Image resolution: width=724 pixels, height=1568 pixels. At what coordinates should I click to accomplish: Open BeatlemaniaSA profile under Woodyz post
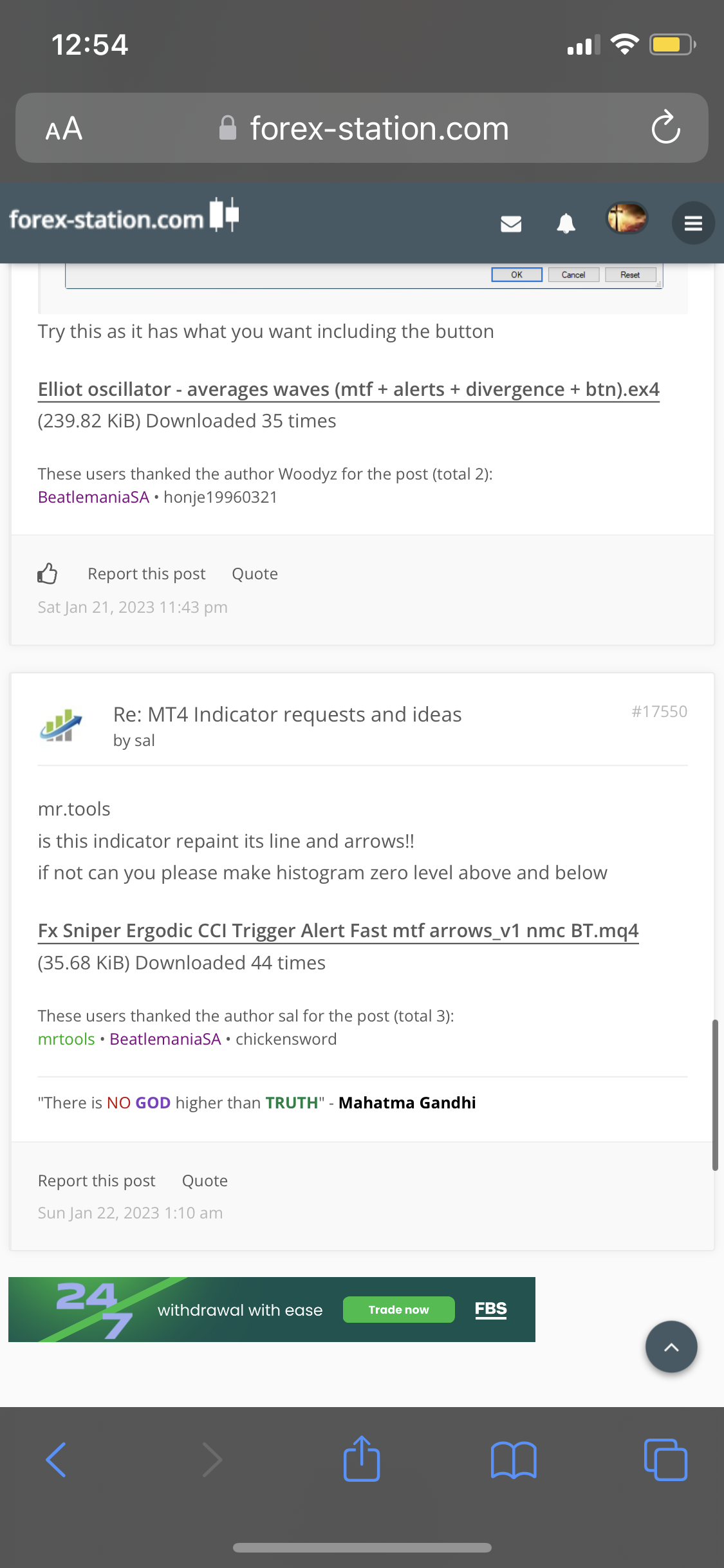93,497
